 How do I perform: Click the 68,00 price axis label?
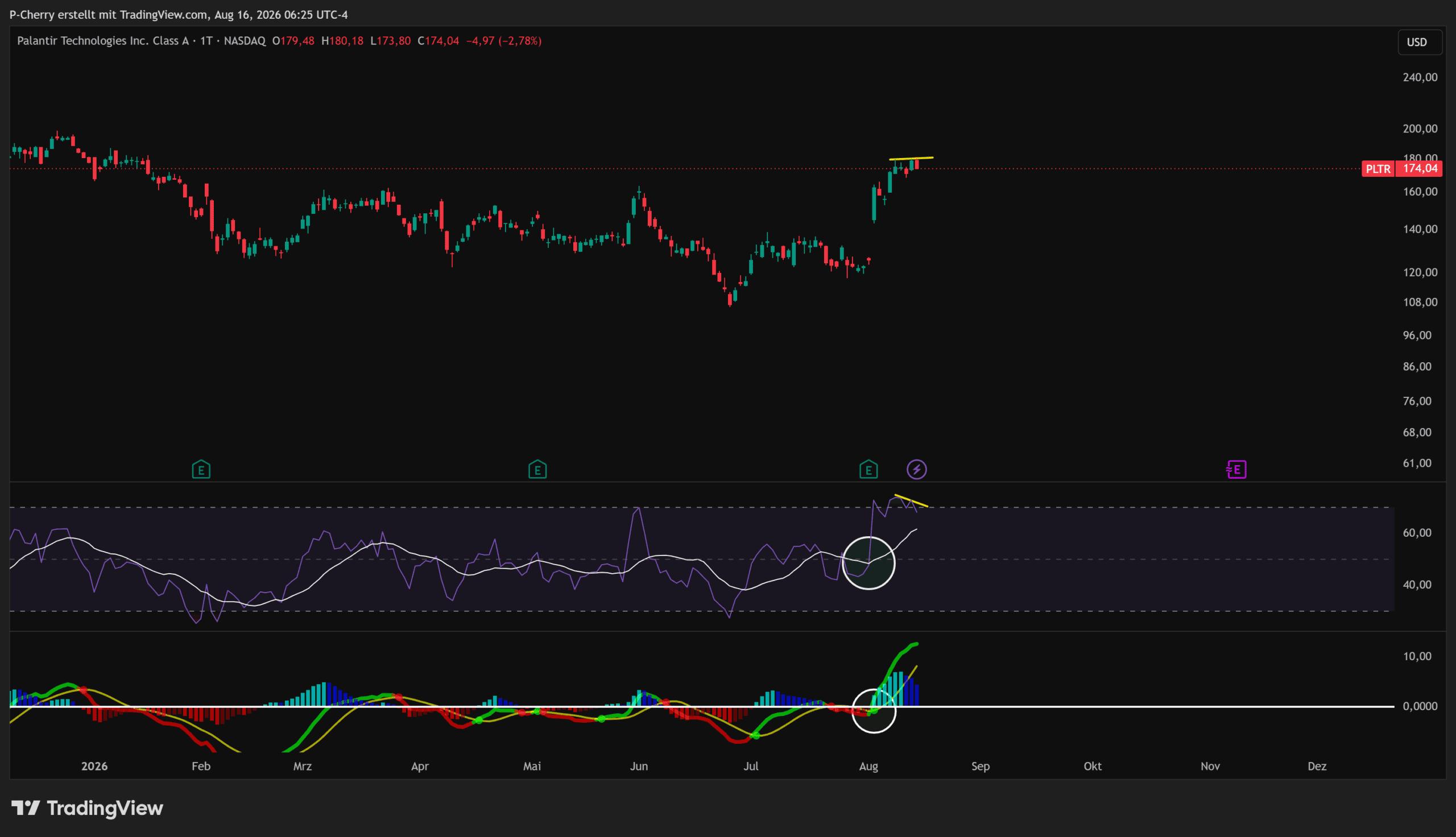(x=1417, y=432)
